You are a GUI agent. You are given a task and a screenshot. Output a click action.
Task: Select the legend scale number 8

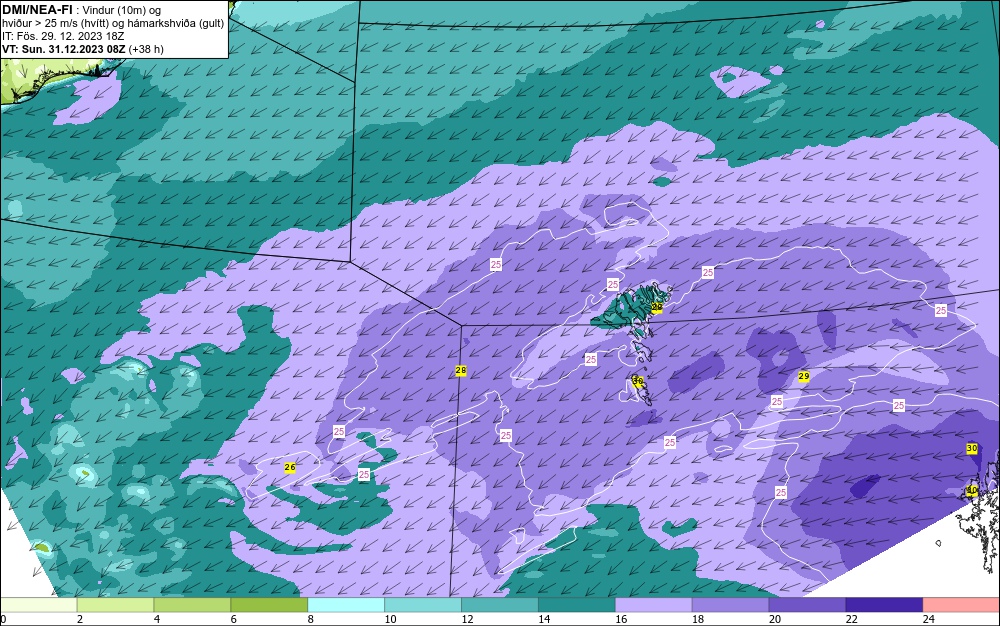tap(311, 619)
